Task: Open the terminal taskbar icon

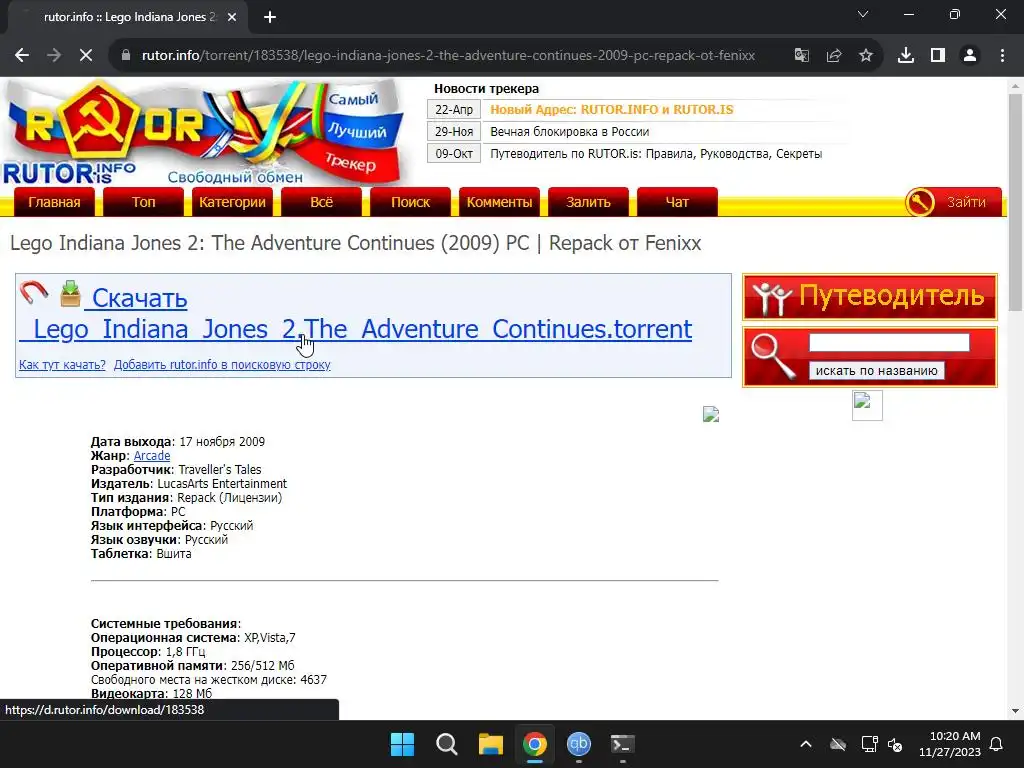Action: point(622,744)
